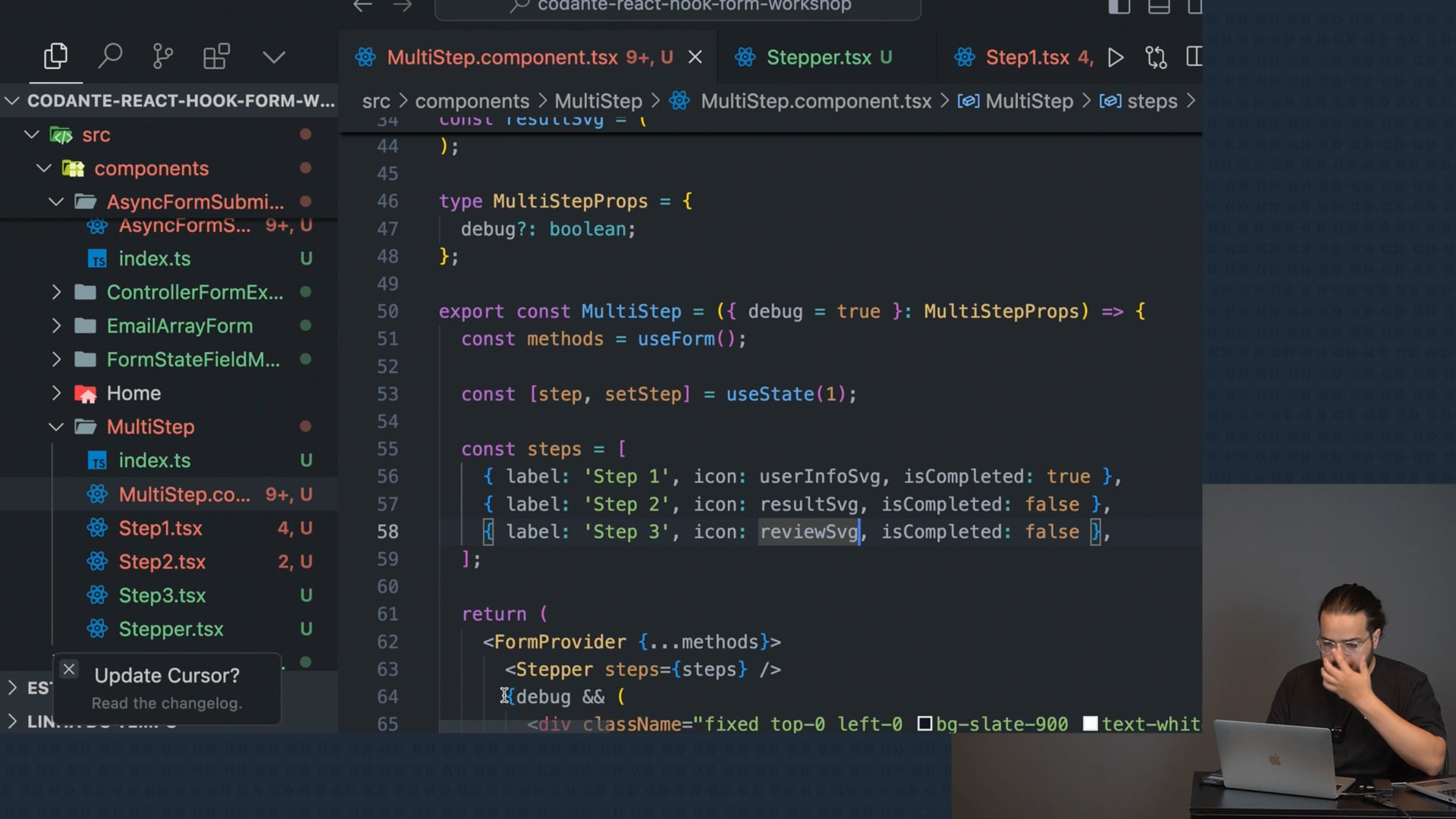Open the Explorer view icon

(x=55, y=57)
